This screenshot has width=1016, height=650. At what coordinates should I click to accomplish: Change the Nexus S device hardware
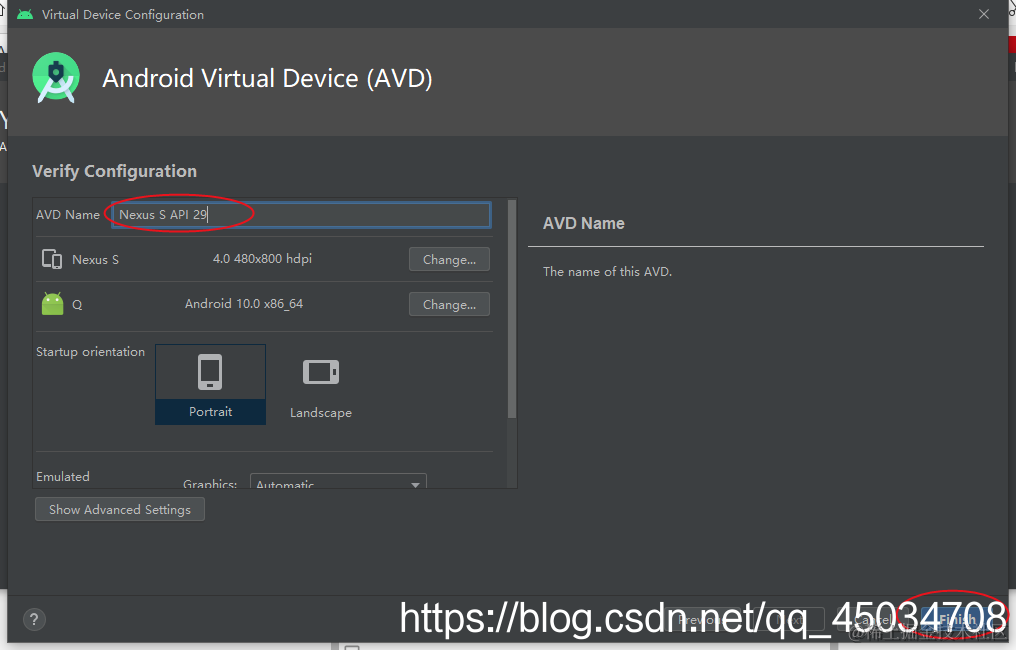click(x=449, y=259)
